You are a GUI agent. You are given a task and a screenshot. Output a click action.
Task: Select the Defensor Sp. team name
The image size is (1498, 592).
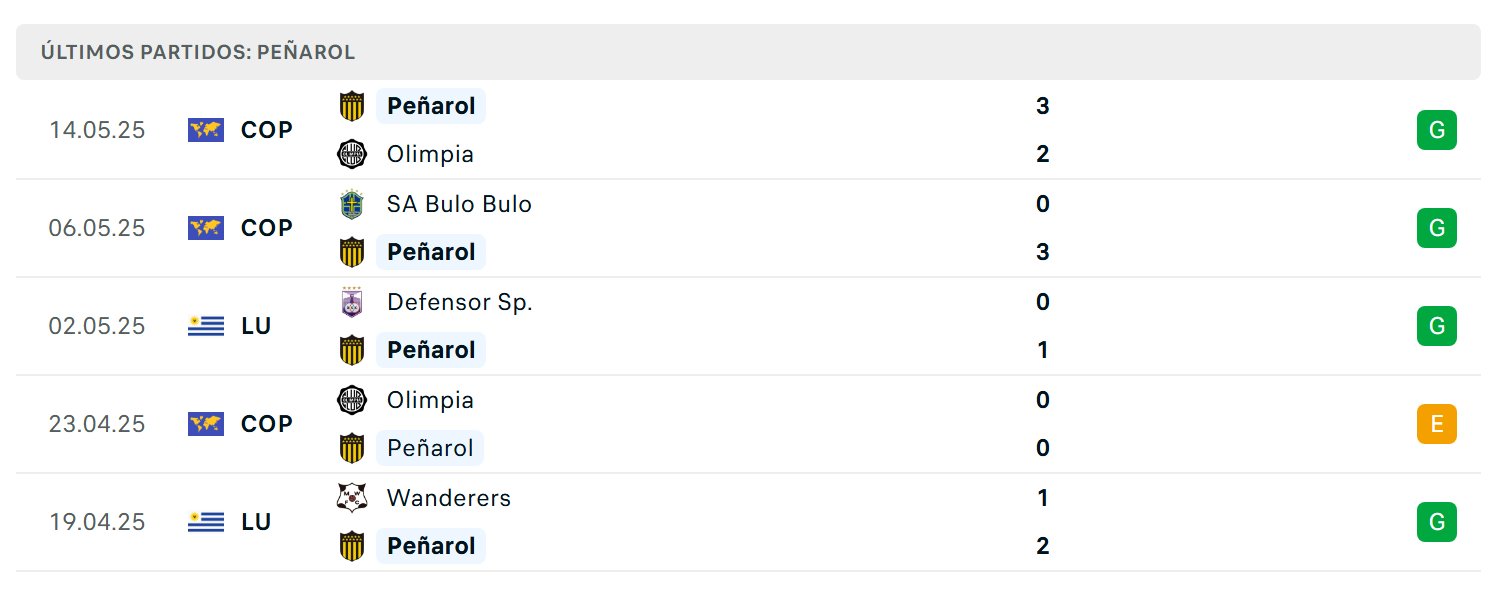point(460,302)
